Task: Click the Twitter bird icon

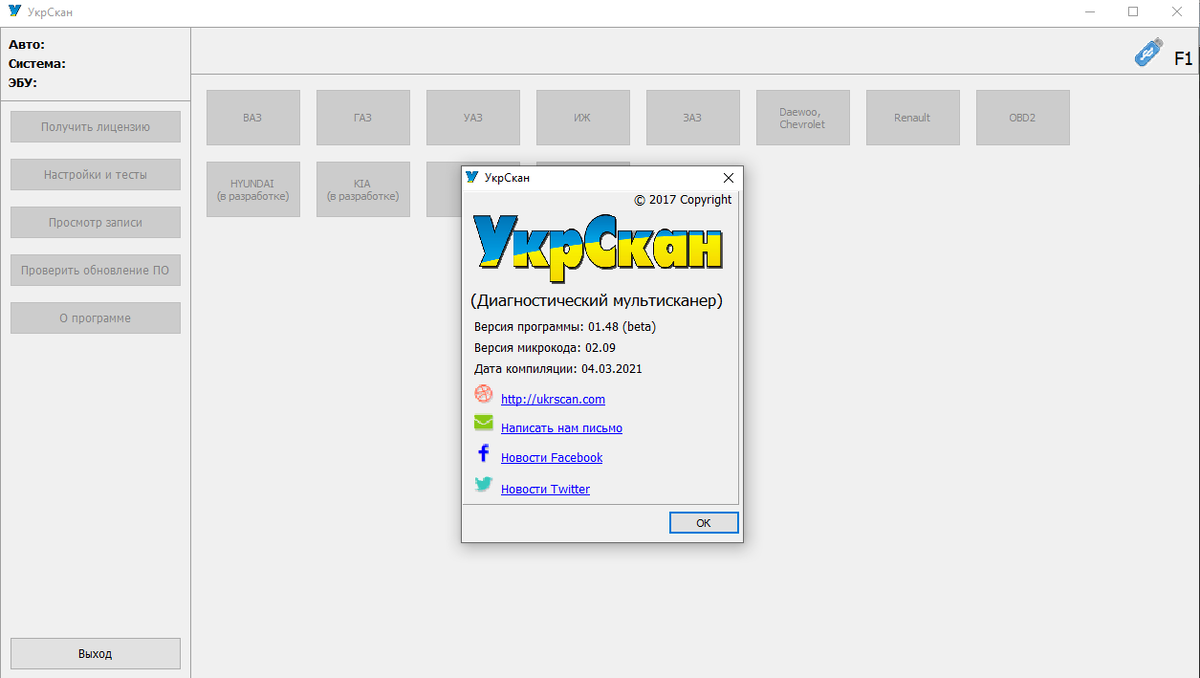Action: (x=483, y=485)
